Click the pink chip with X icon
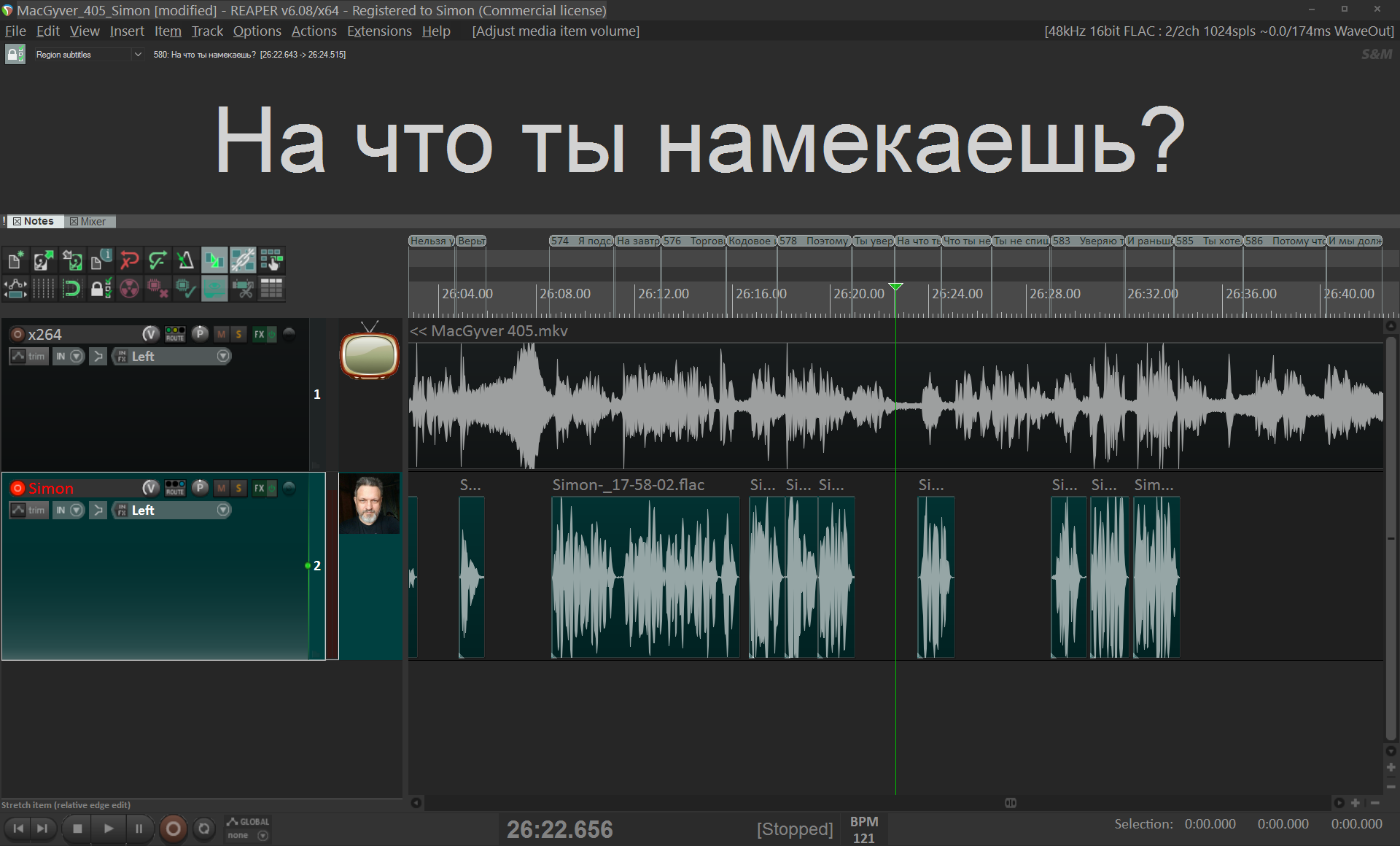Image resolution: width=1400 pixels, height=846 pixels. (157, 289)
